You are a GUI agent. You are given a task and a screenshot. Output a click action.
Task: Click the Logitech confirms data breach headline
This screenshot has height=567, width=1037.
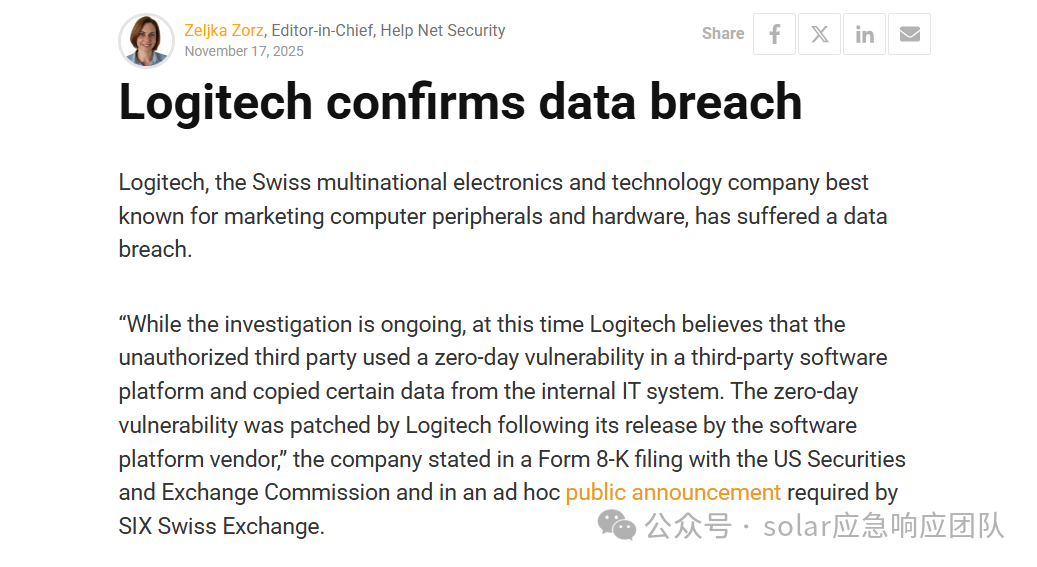[460, 102]
